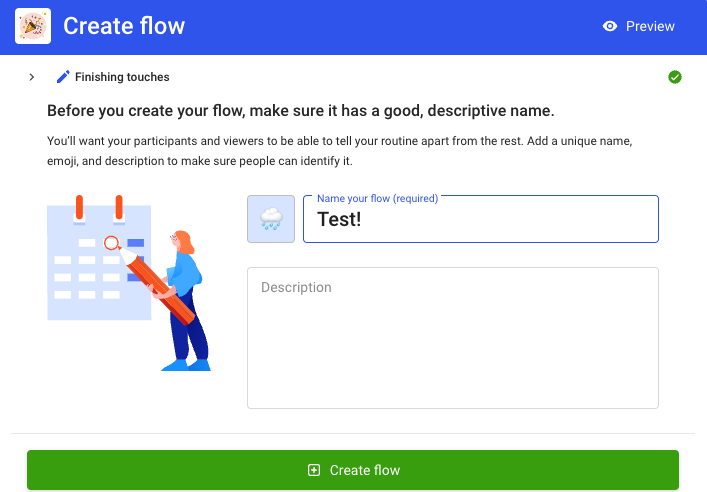
Task: Click the Create flow header title
Action: [124, 26]
